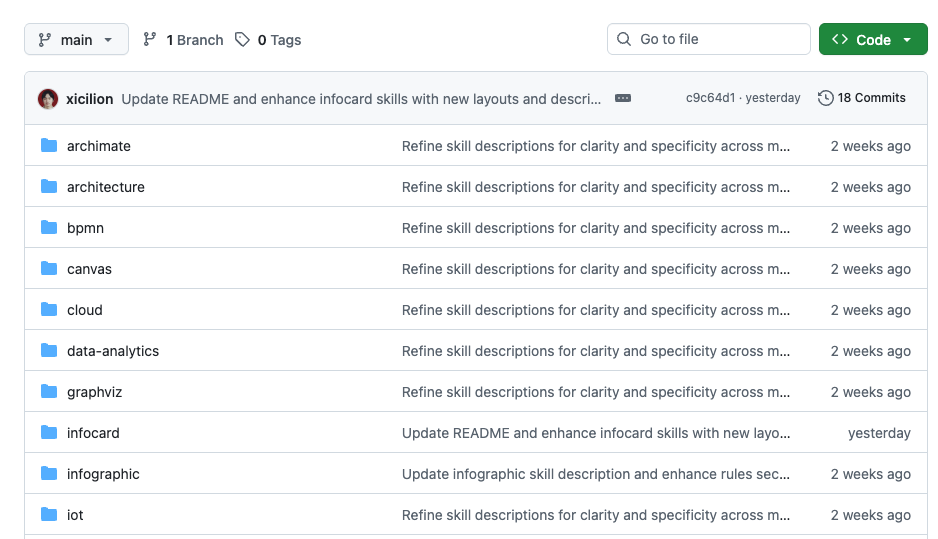Click the folder icon for graphviz
This screenshot has height=539, width=938.
point(49,391)
